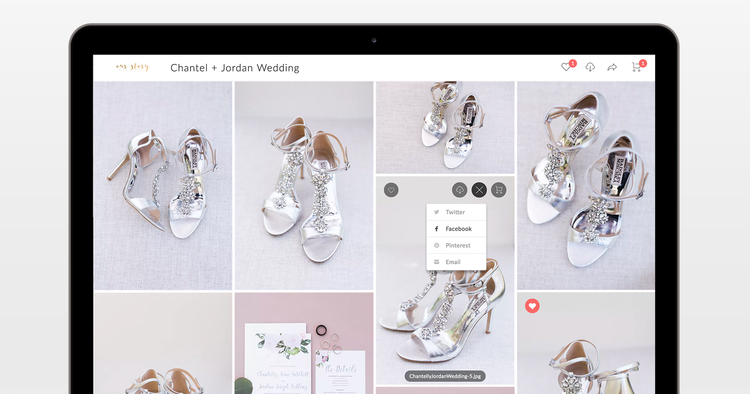Open first shoe photo with side heel view
The height and width of the screenshot is (394, 750).
coord(163,186)
